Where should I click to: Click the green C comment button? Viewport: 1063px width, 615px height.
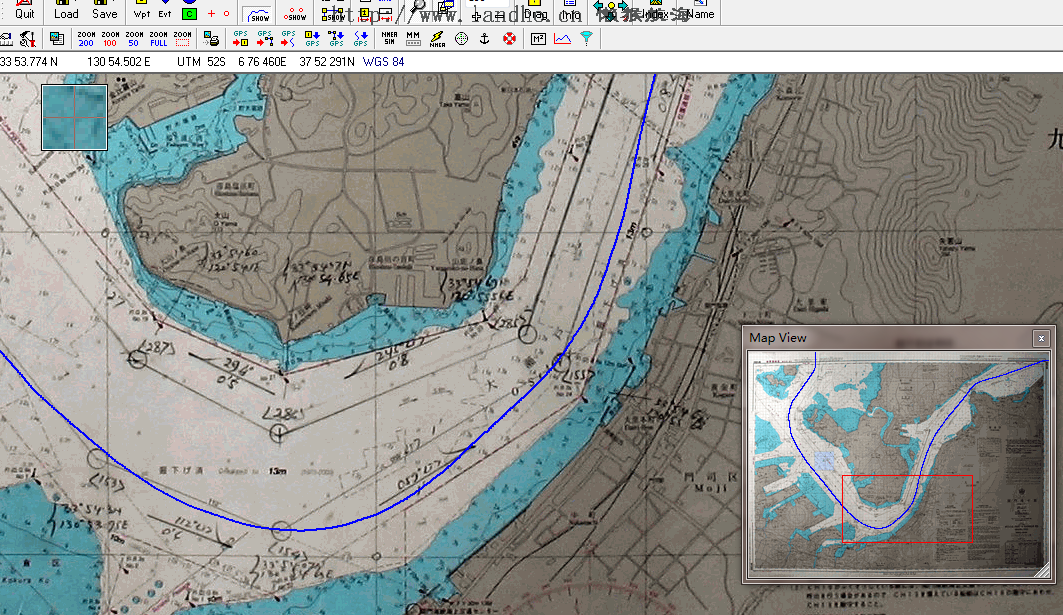point(189,13)
